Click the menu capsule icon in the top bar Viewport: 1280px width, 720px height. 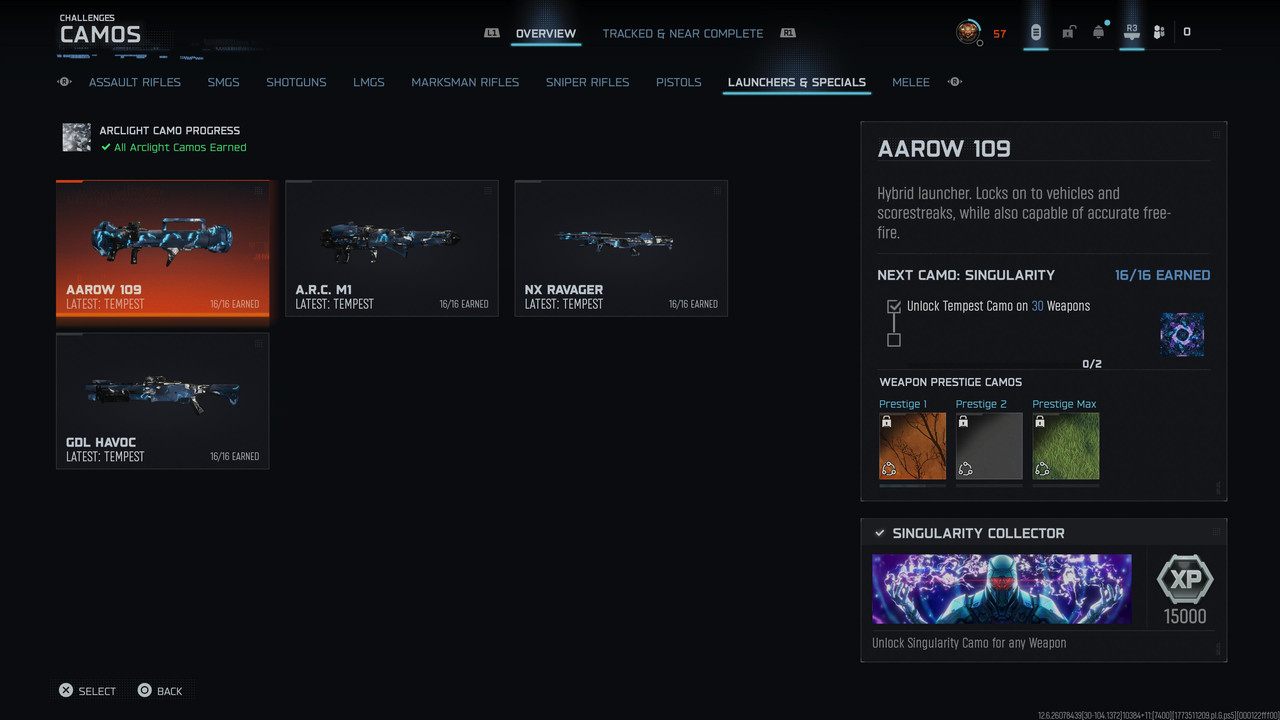1036,32
